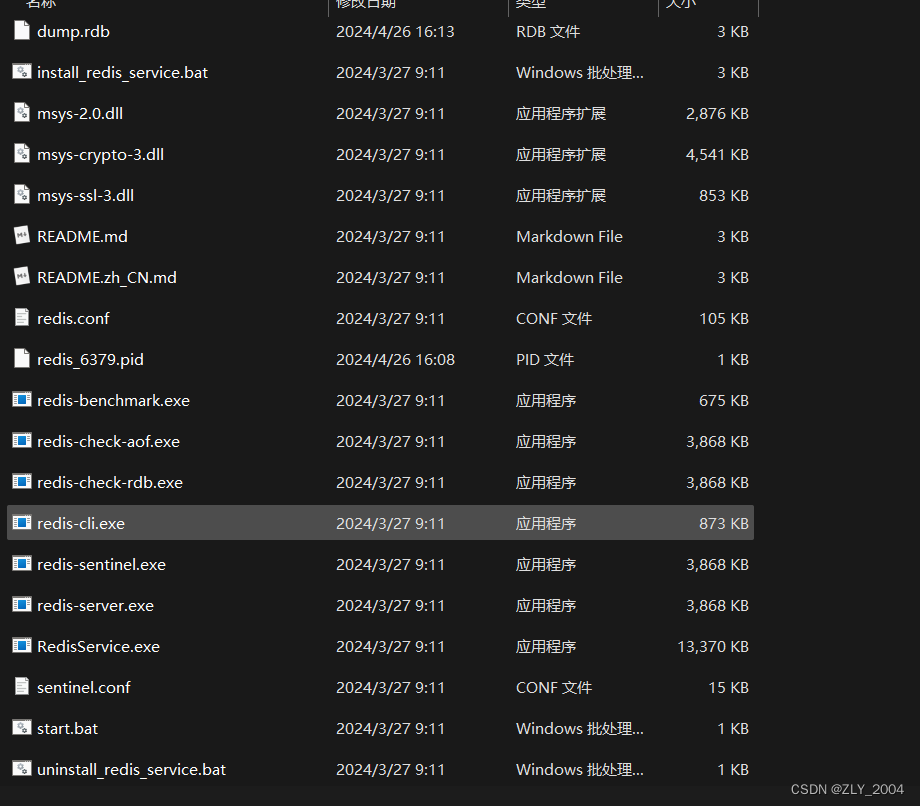
Task: Click CONF 文件 type in sentinel.conf row
Action: (554, 688)
